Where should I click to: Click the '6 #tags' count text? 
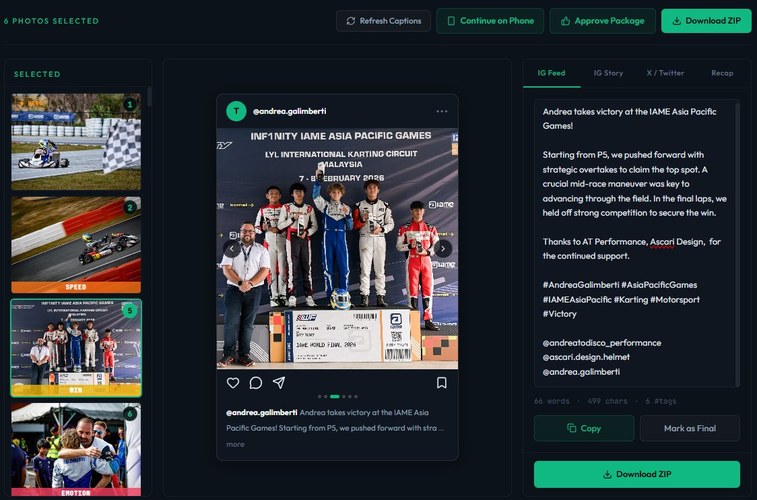[661, 401]
